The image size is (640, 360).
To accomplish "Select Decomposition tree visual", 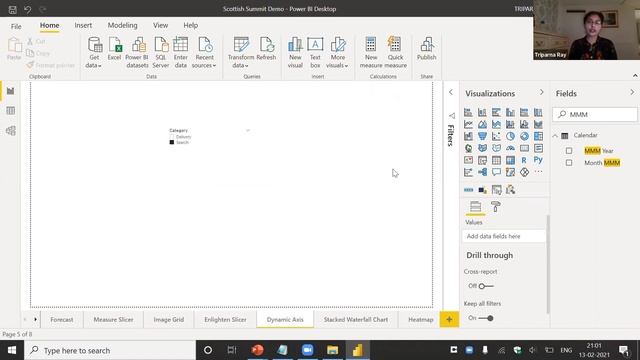I will point(482,172).
